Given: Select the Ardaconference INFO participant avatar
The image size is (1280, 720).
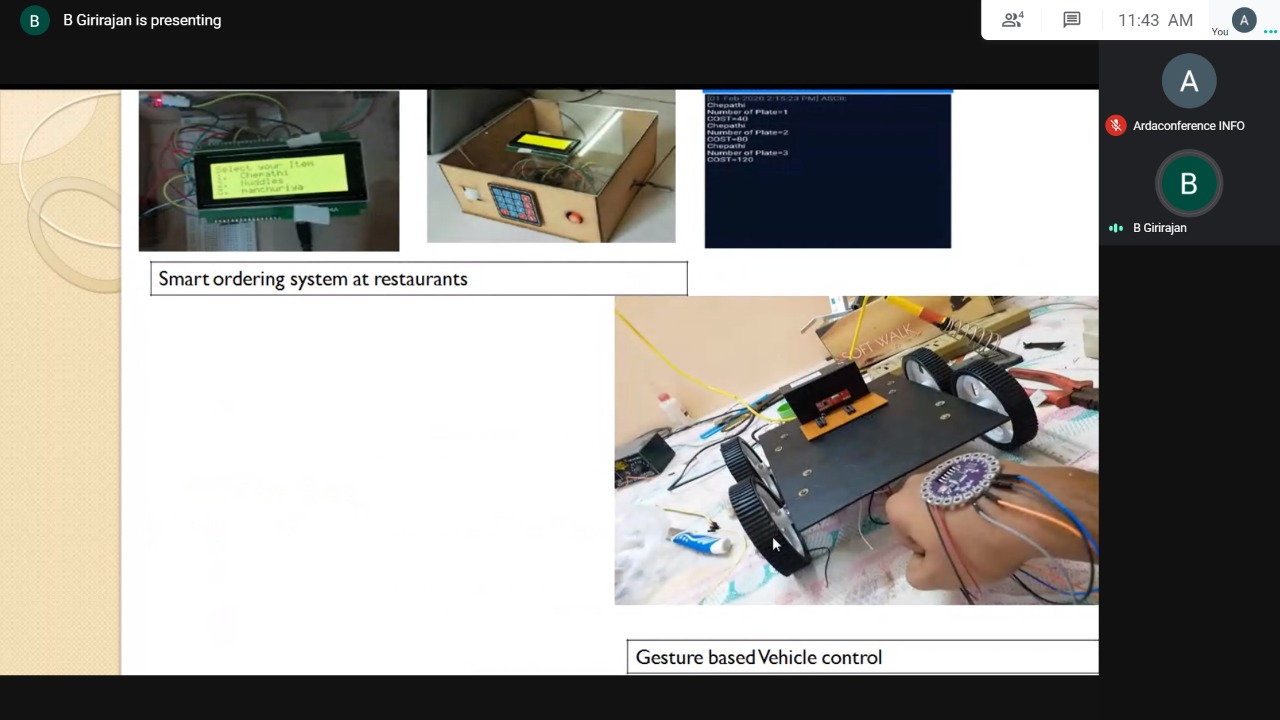Looking at the screenshot, I should click(x=1189, y=82).
